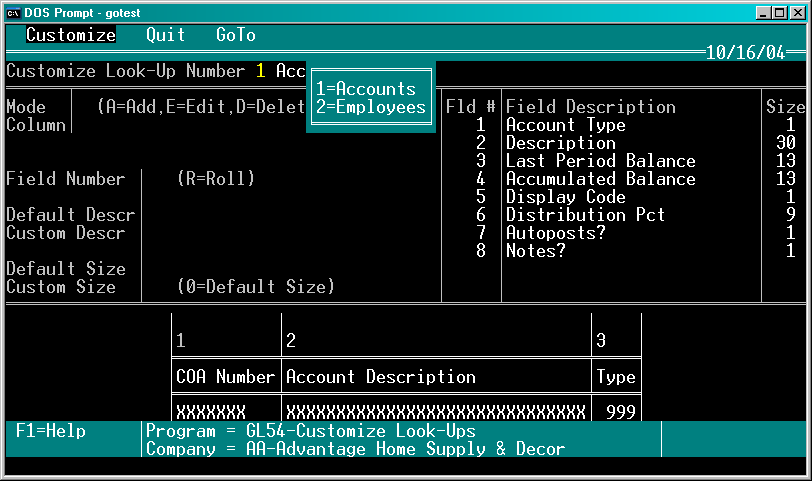Open the GoTo menu
The width and height of the screenshot is (812, 481).
tap(236, 35)
